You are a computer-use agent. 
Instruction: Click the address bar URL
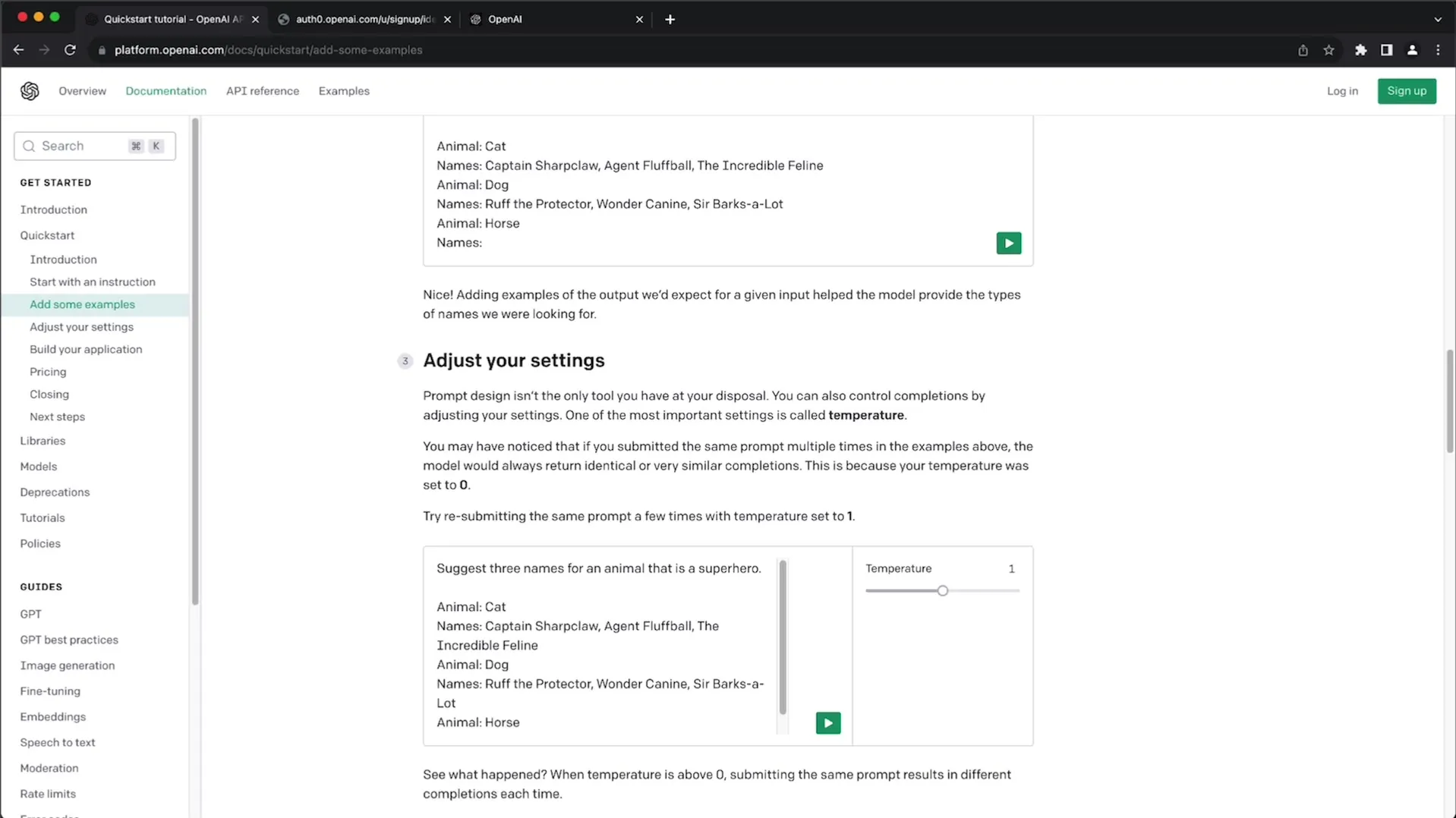(x=268, y=50)
